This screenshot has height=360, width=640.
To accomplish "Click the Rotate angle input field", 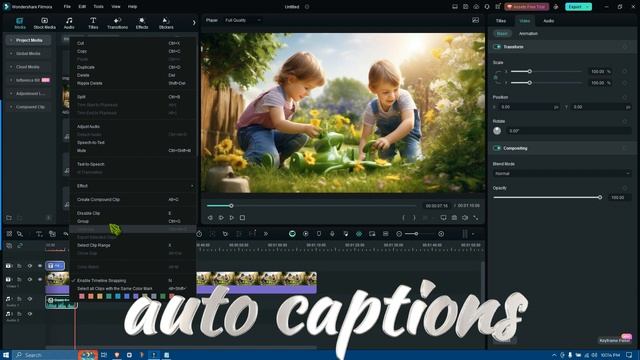I will click(x=569, y=131).
